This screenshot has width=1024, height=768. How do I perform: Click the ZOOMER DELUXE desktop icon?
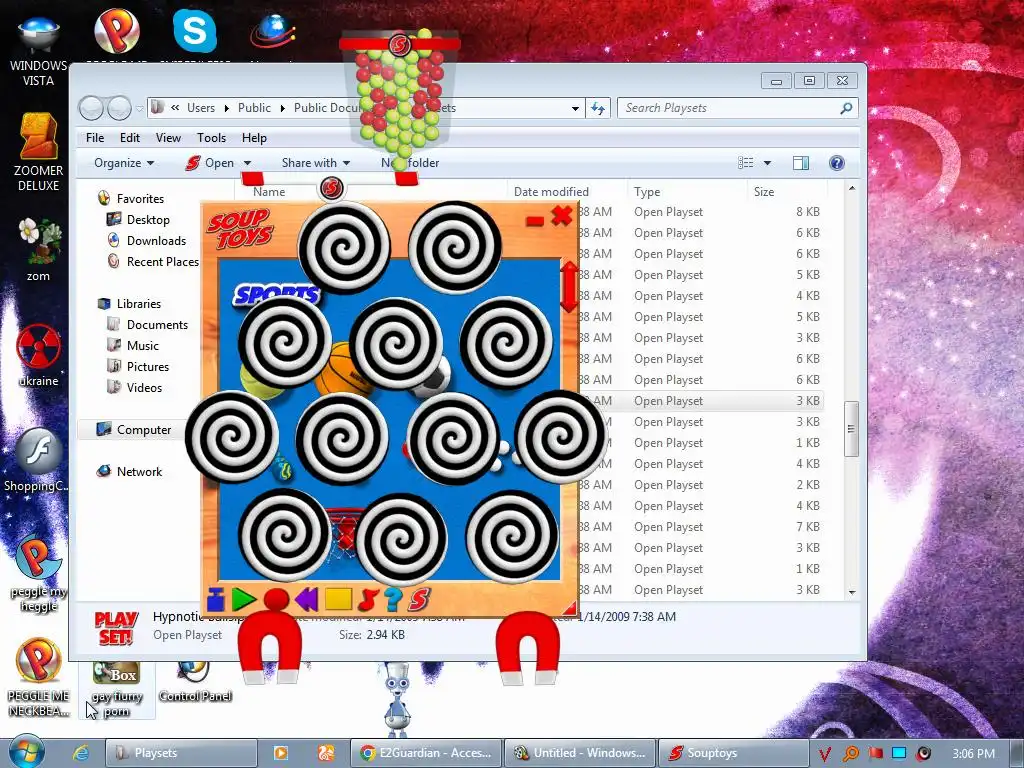click(x=39, y=152)
